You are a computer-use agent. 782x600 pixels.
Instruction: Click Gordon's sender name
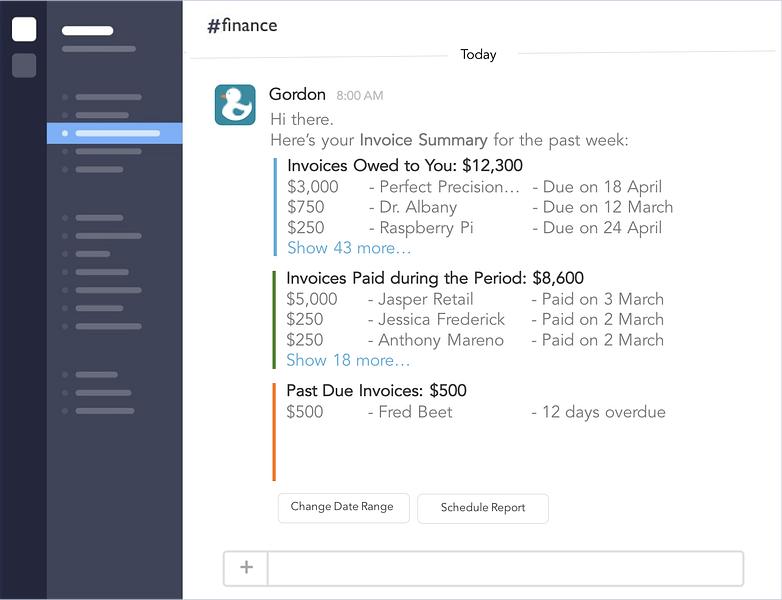point(297,94)
